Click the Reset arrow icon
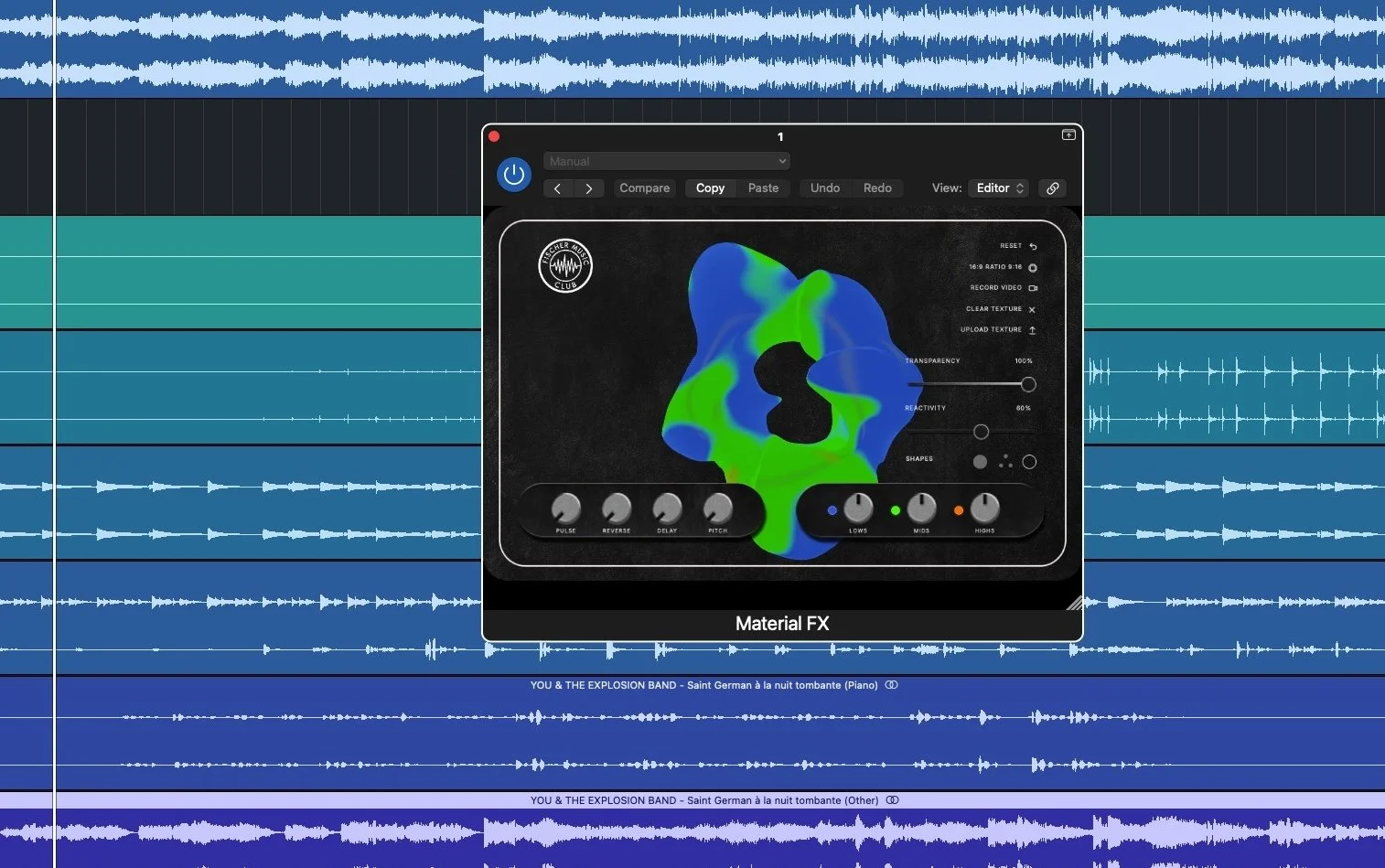This screenshot has width=1385, height=868. 1033,246
